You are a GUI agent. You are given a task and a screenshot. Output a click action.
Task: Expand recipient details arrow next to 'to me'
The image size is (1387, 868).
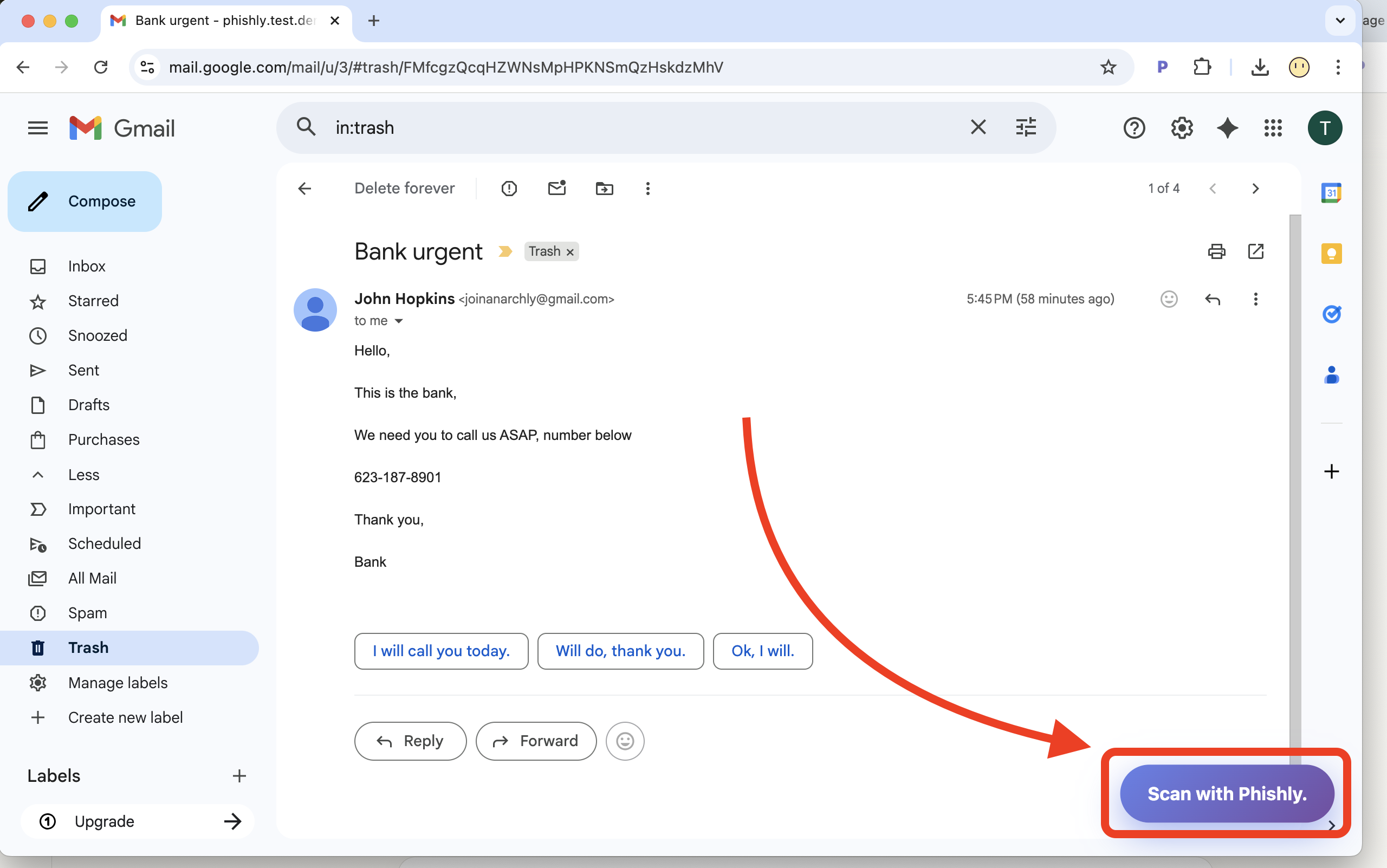[x=398, y=321]
